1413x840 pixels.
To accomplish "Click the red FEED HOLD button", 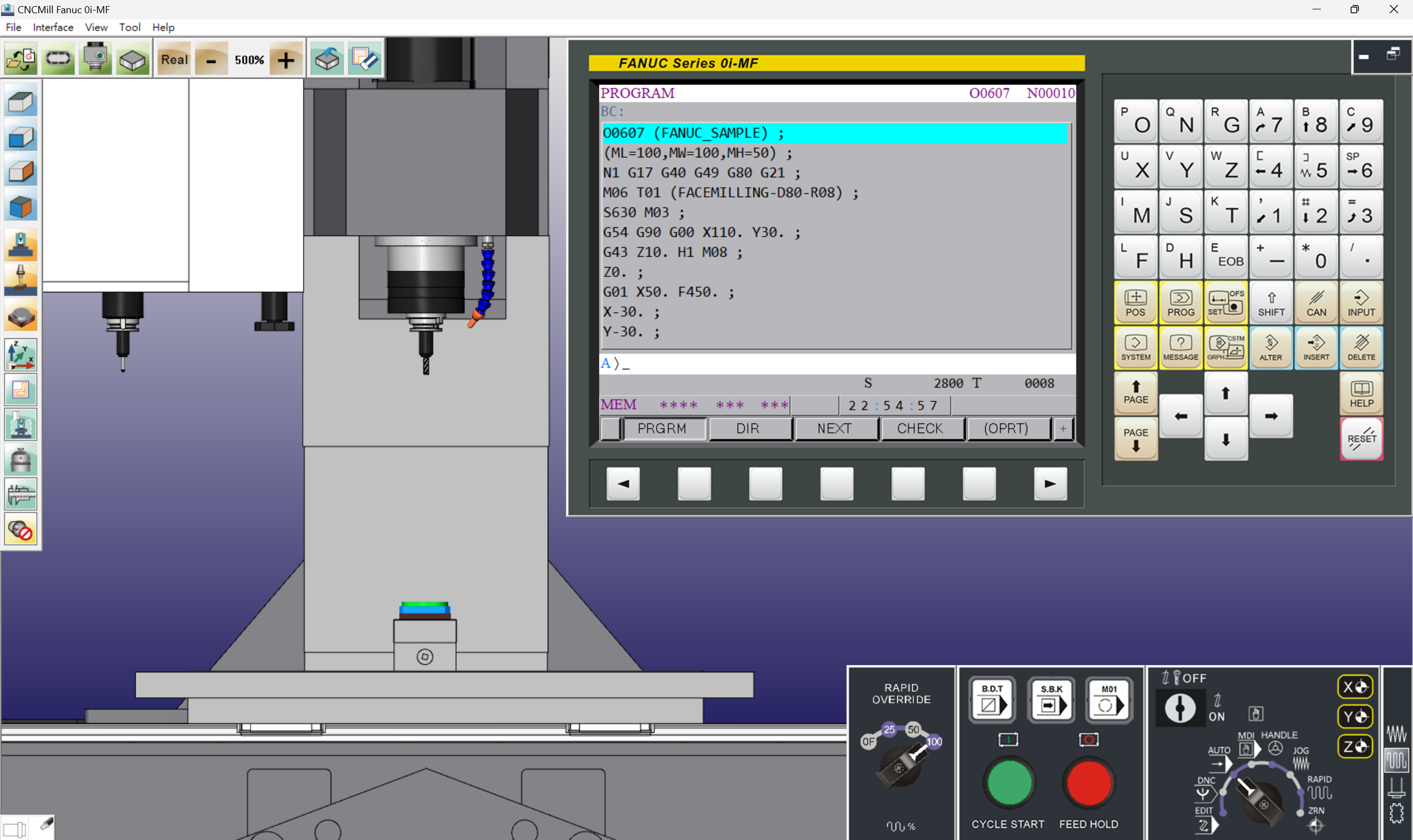I will [1088, 783].
